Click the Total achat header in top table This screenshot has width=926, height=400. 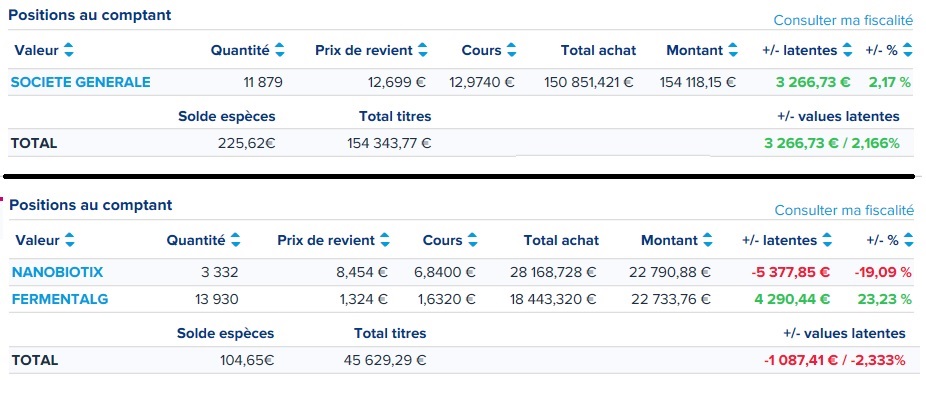click(598, 50)
